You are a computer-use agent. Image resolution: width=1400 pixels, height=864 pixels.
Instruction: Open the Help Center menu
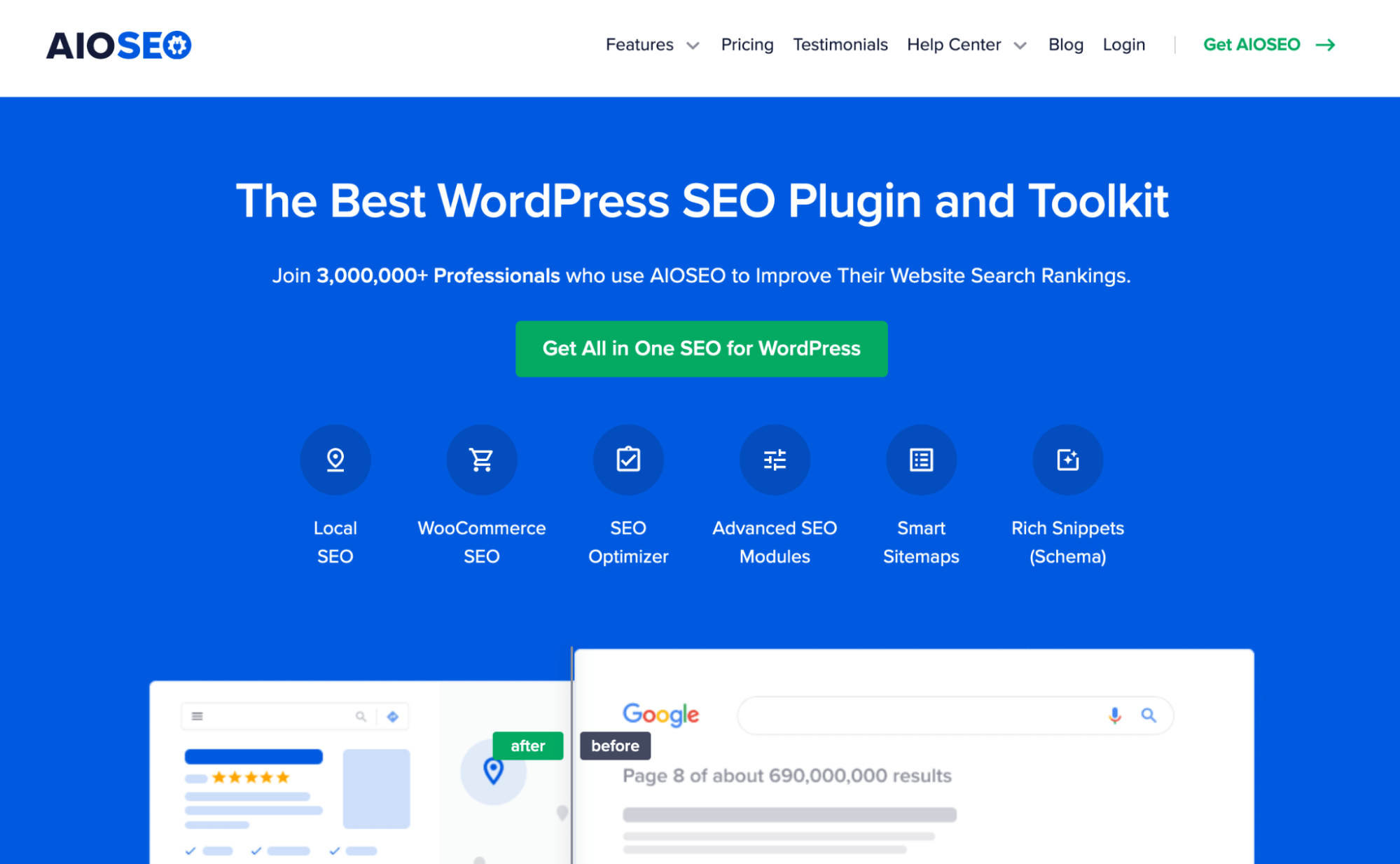(954, 45)
